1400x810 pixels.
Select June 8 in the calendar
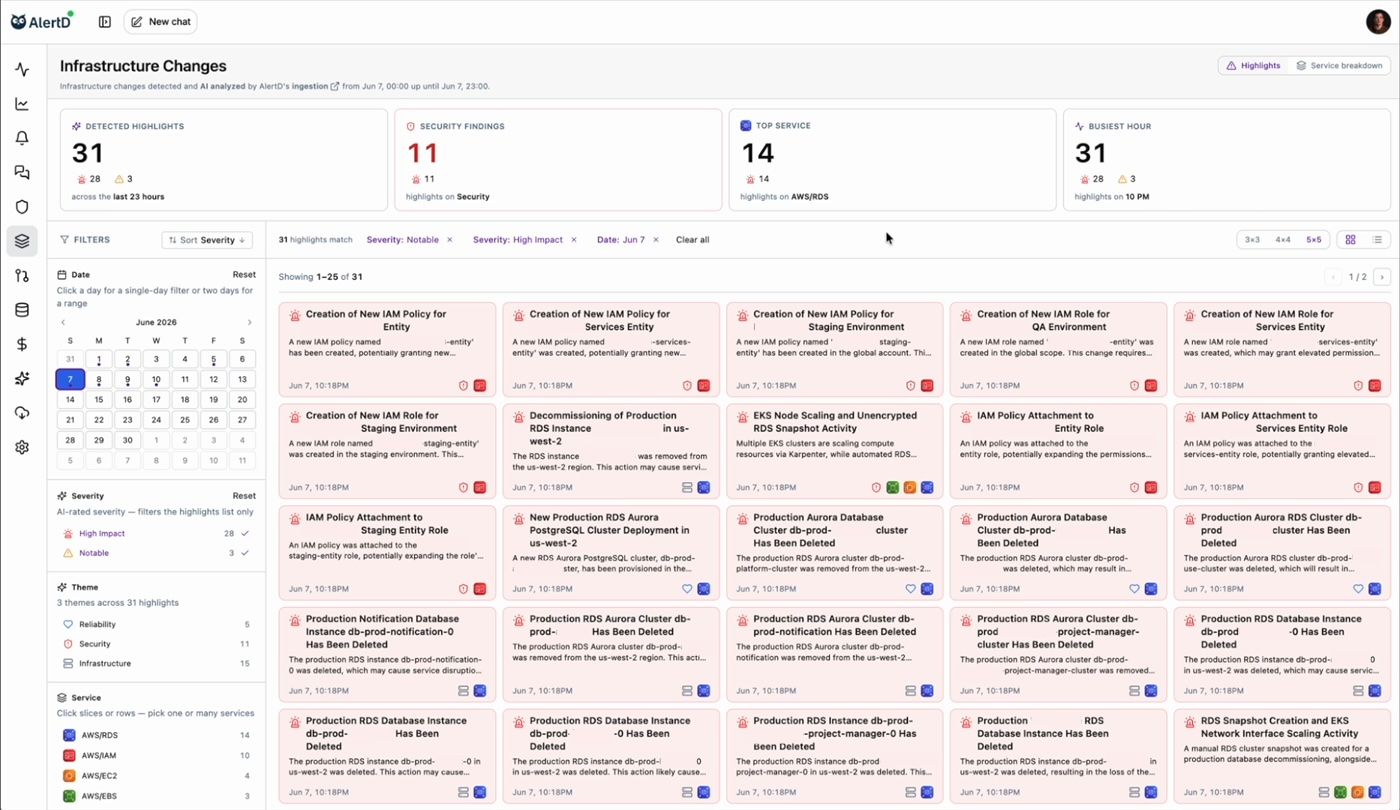tap(98, 380)
